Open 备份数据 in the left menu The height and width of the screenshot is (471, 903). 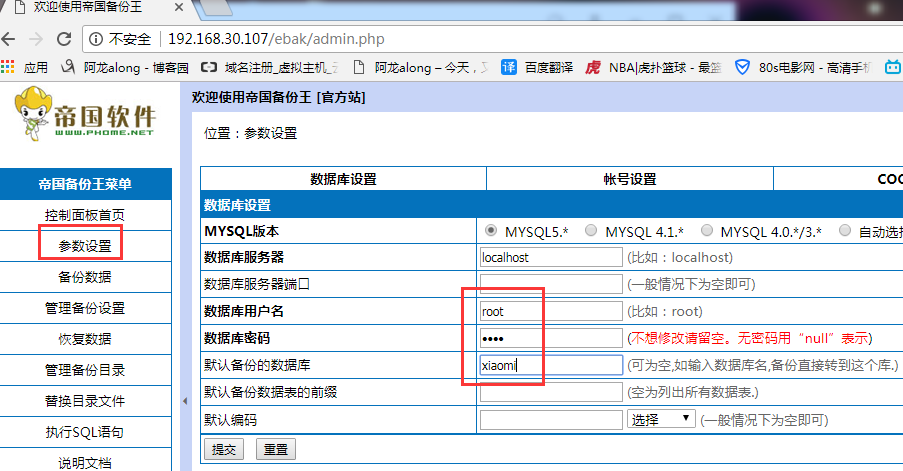(85, 277)
